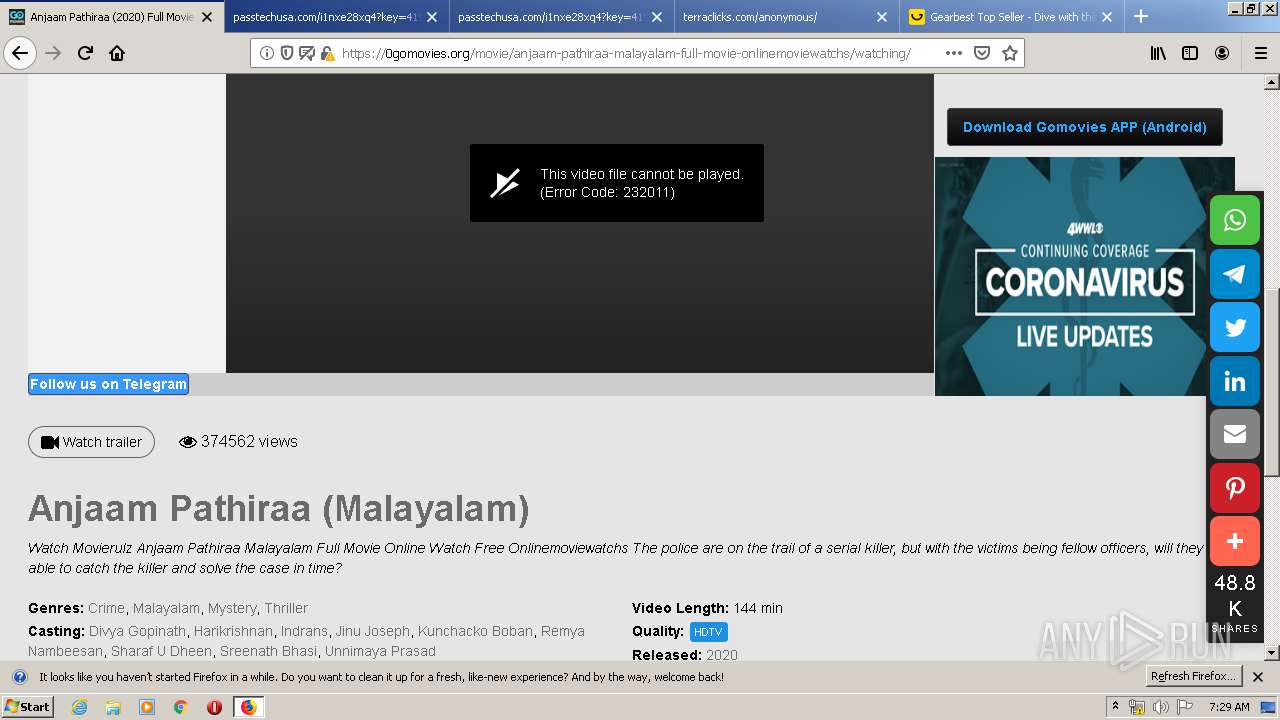Click the 374562 views counter
1280x720 pixels.
pos(238,442)
